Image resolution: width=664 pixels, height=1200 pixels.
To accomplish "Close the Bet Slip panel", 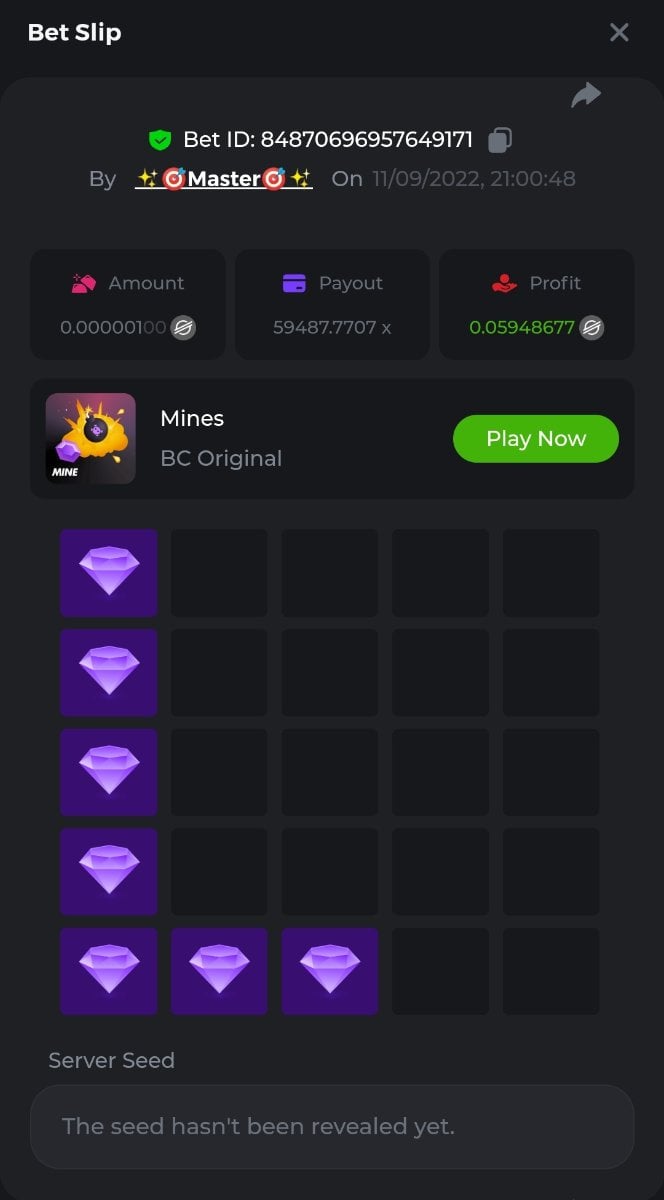I will click(x=619, y=32).
